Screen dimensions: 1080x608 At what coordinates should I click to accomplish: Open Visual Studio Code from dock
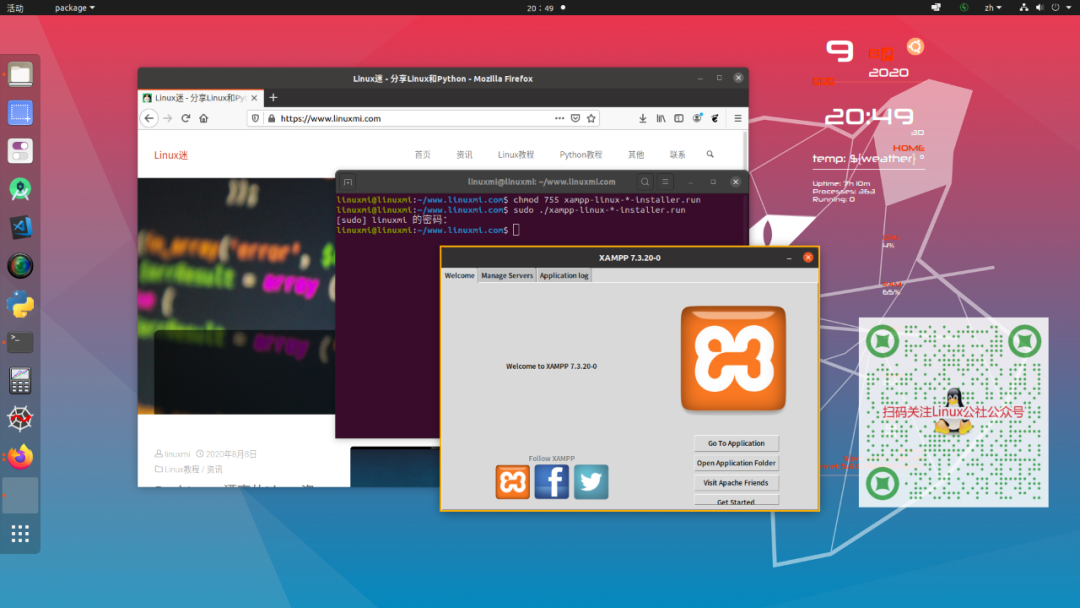tap(20, 227)
